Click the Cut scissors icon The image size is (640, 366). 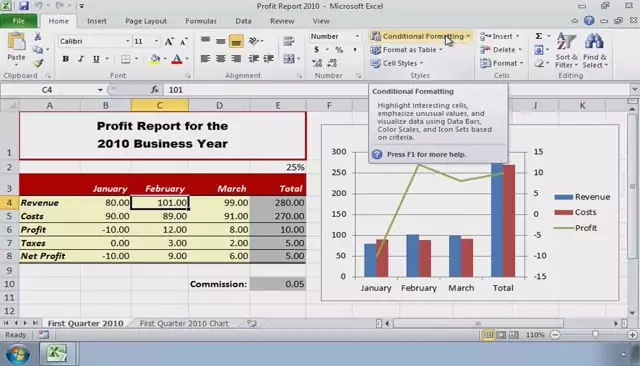pyautogui.click(x=38, y=37)
